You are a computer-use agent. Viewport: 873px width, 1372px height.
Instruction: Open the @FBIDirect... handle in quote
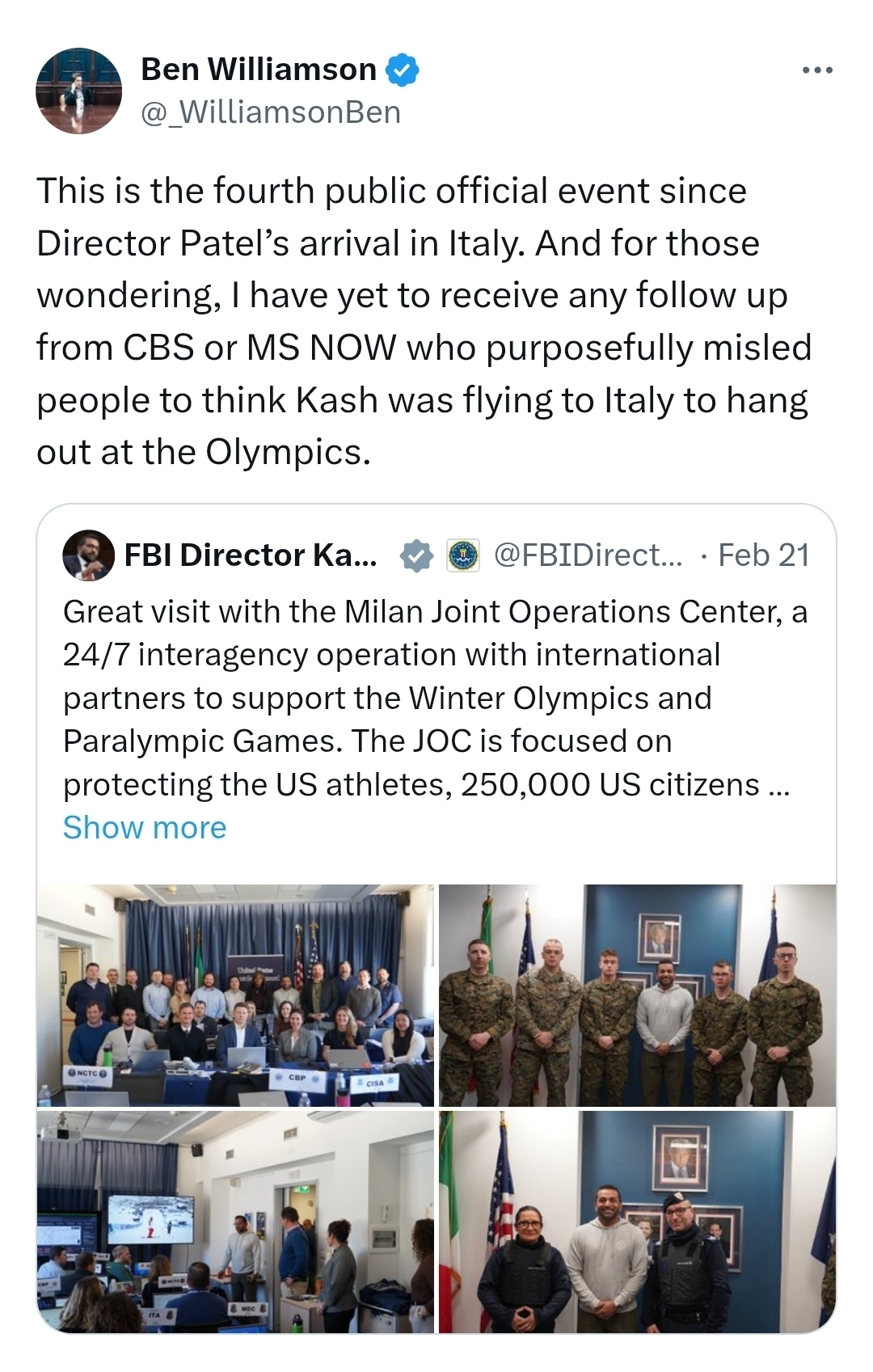(587, 555)
